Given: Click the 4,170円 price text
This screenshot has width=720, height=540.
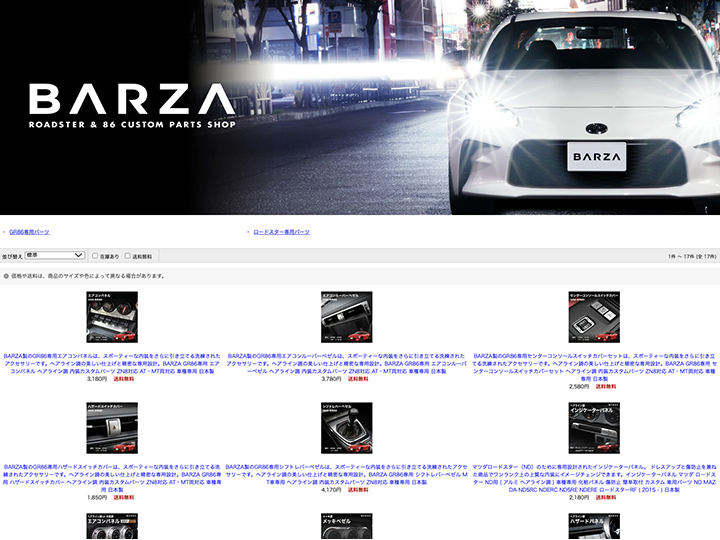Looking at the screenshot, I should tap(332, 490).
